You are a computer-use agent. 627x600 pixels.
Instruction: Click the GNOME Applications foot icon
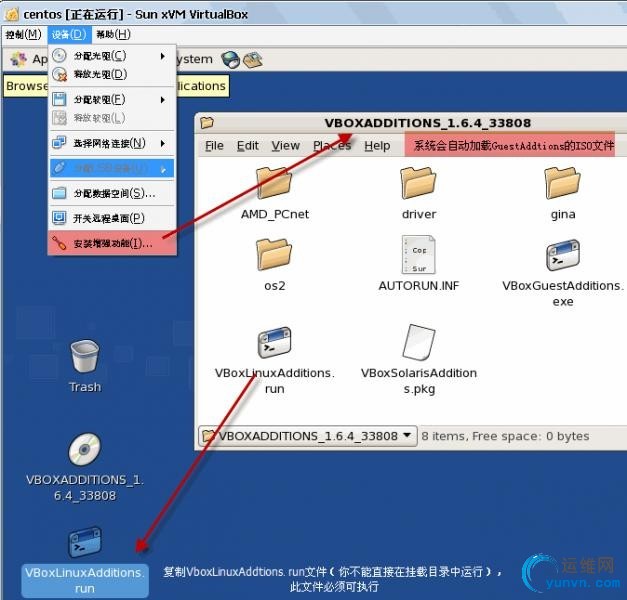18,60
